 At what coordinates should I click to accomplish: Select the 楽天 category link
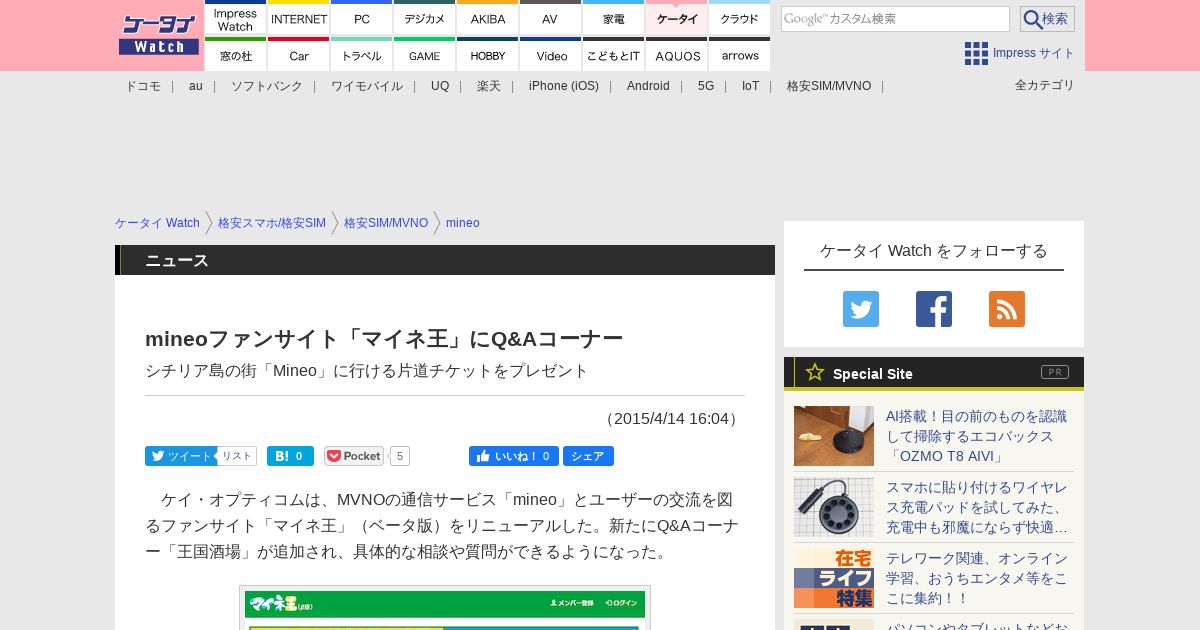pyautogui.click(x=489, y=86)
